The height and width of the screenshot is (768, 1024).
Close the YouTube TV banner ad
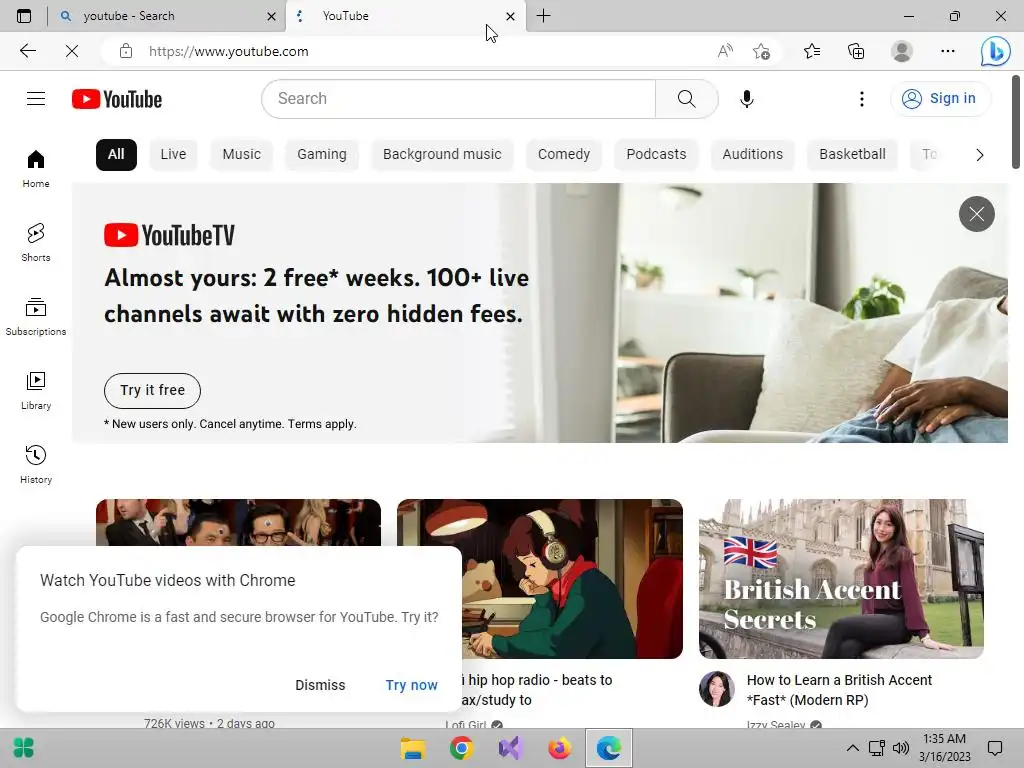click(x=976, y=214)
